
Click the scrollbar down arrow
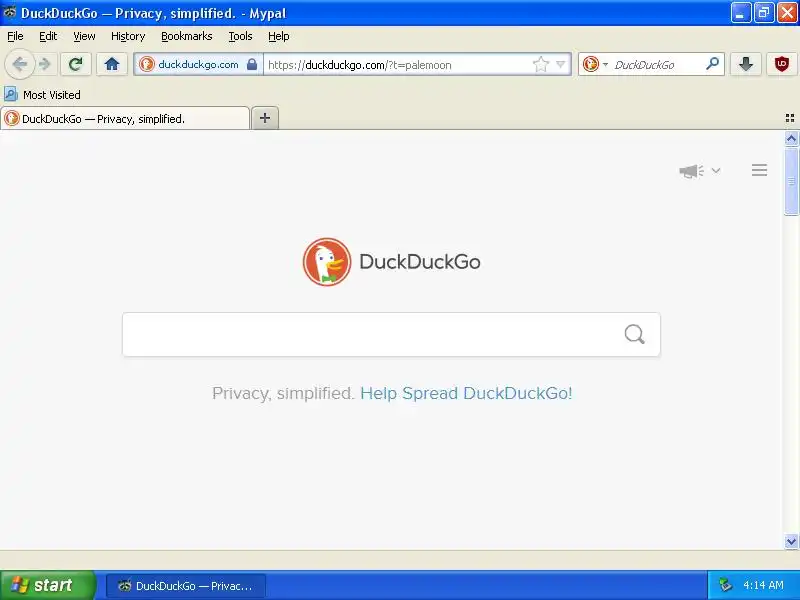tap(791, 541)
